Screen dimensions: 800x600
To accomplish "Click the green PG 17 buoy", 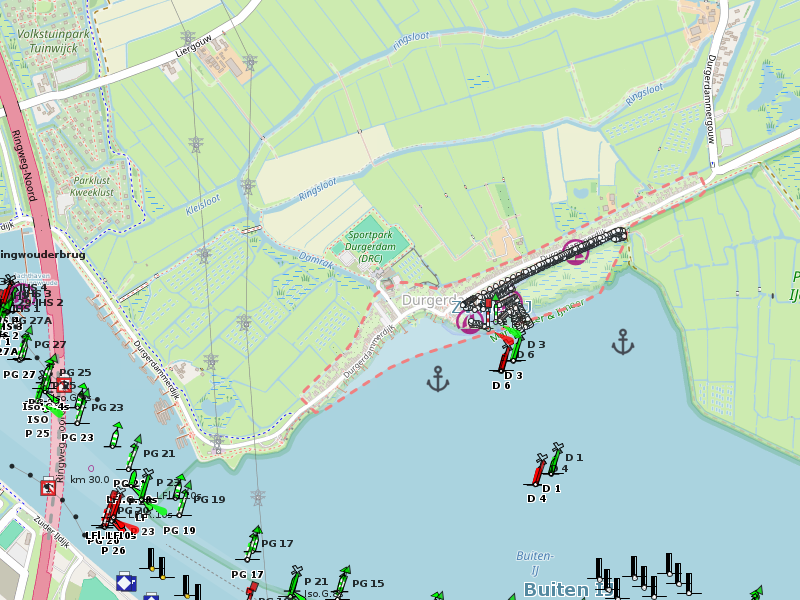I will (252, 546).
